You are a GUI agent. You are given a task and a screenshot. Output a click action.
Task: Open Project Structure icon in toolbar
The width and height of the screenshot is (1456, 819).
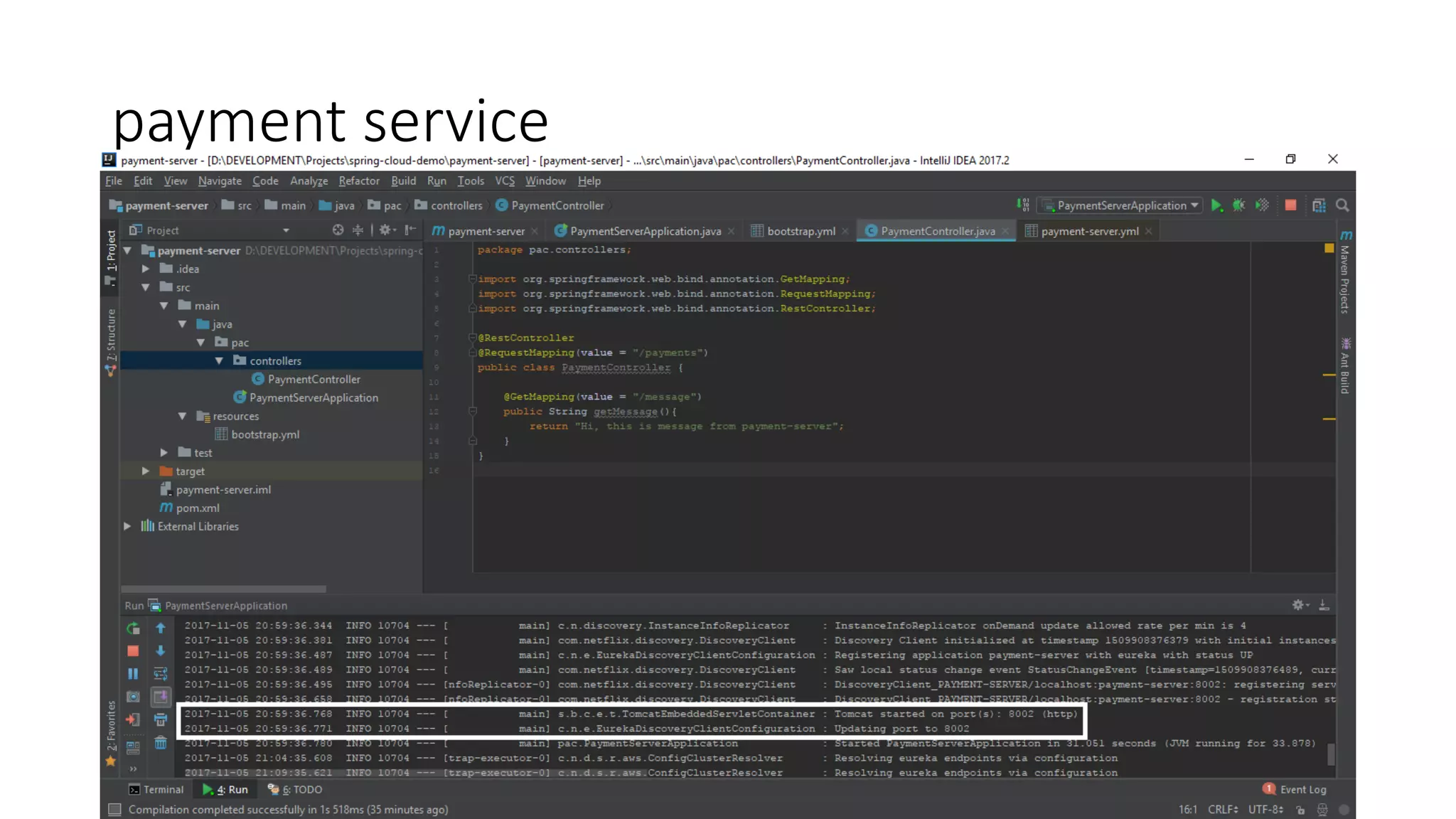coord(1319,205)
